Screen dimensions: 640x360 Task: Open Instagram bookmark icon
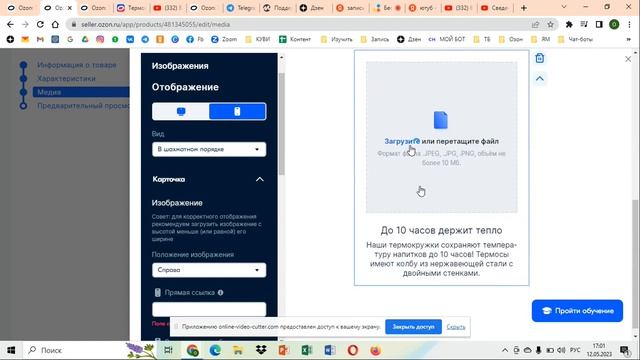(x=100, y=39)
